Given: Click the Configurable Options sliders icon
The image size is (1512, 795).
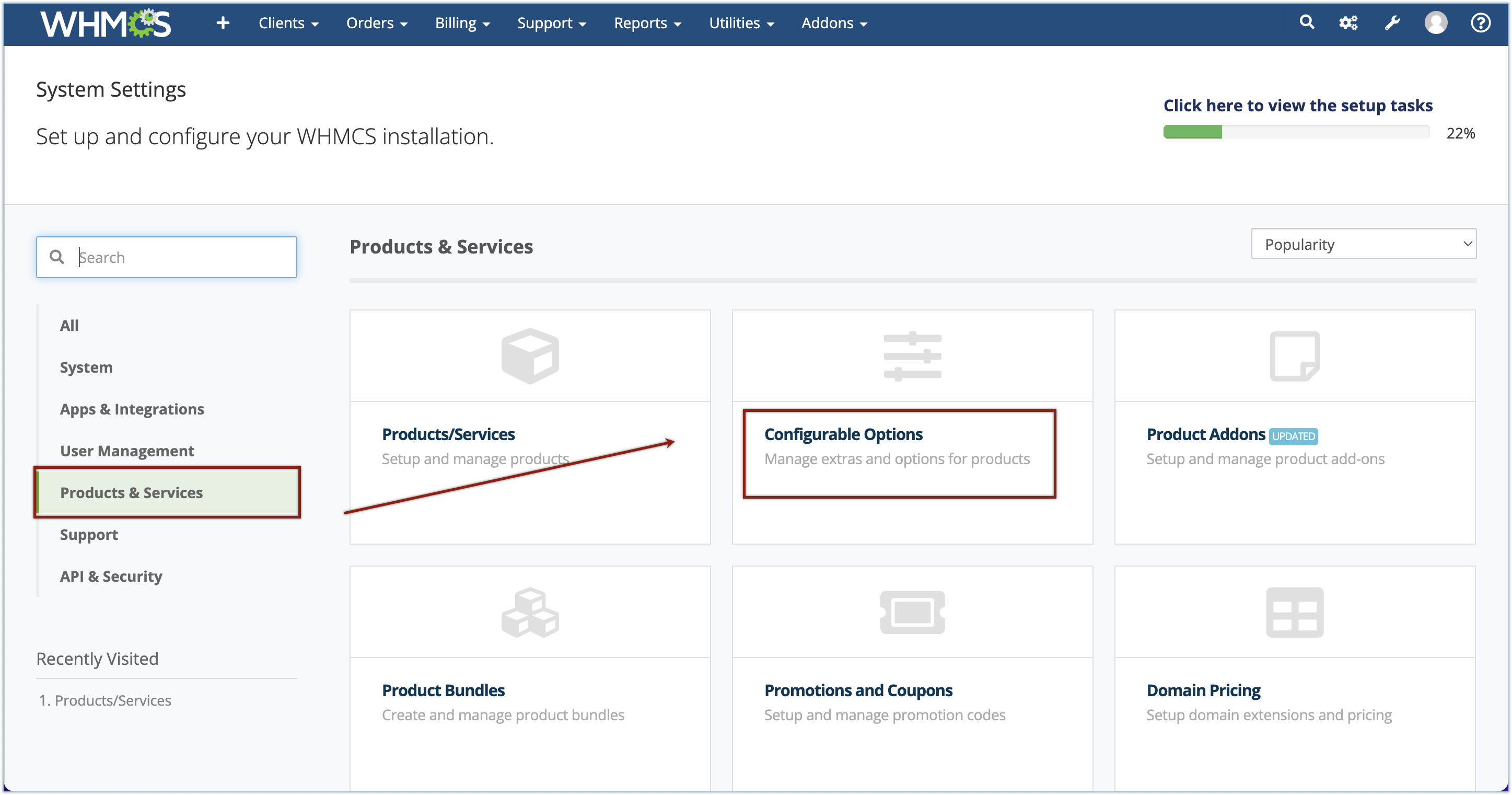Looking at the screenshot, I should (912, 356).
